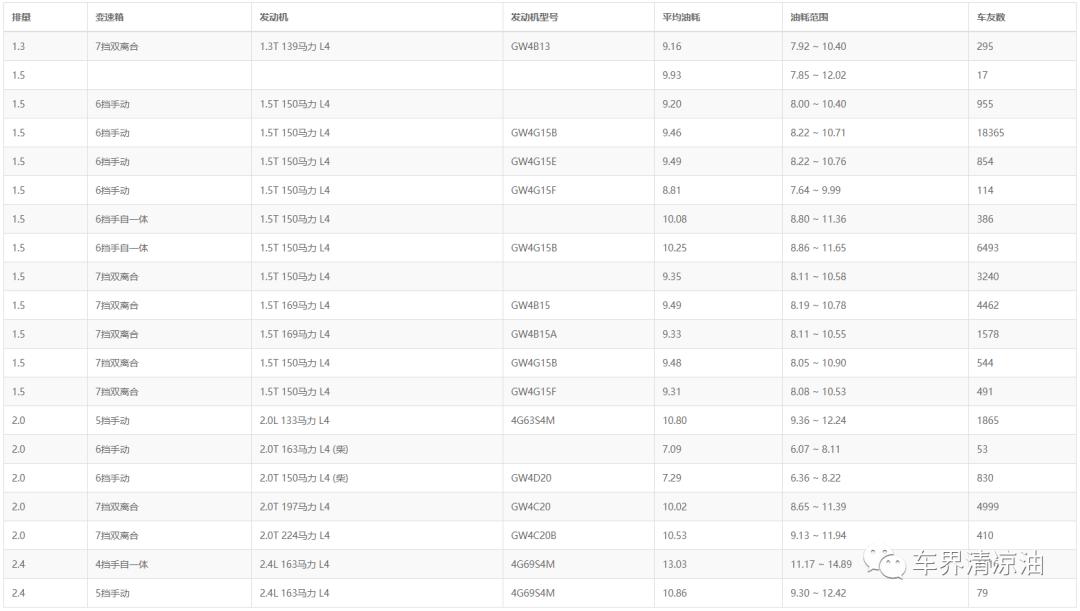Click owner count 114
The width and height of the screenshot is (1080, 611).
pos(985,190)
